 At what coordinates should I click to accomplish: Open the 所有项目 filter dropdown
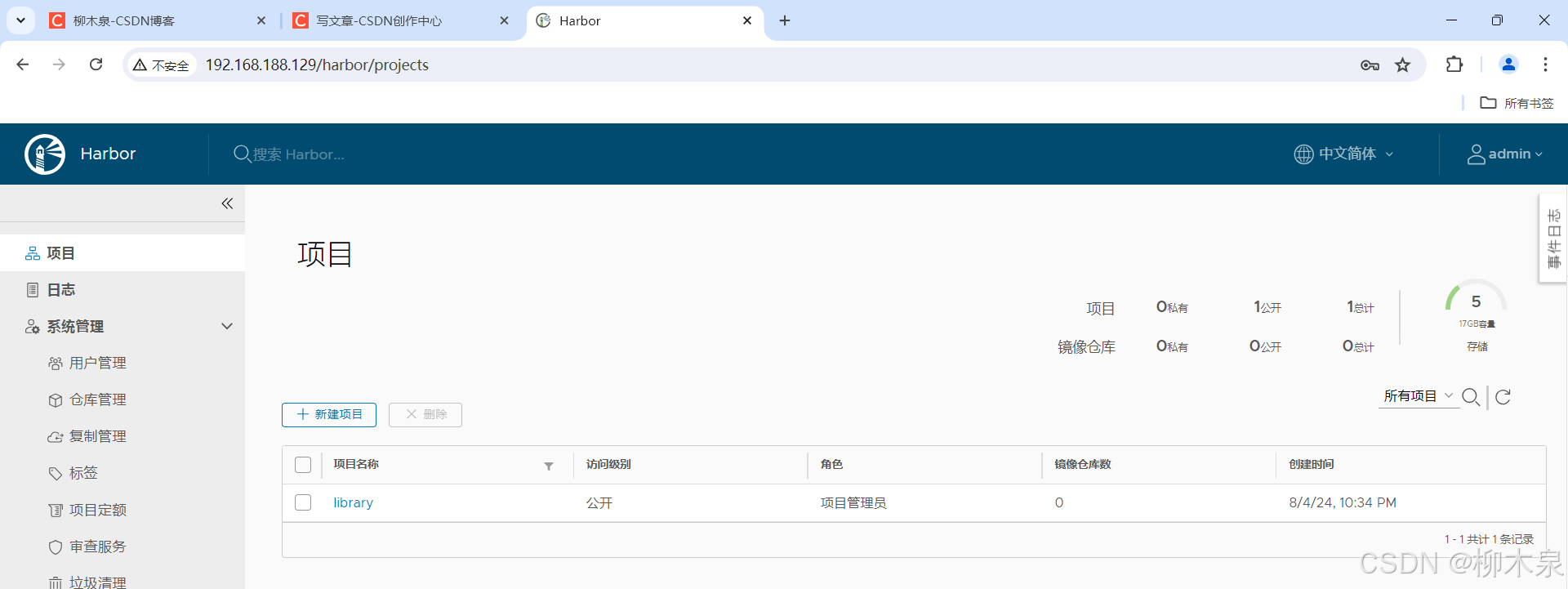[x=1419, y=396]
